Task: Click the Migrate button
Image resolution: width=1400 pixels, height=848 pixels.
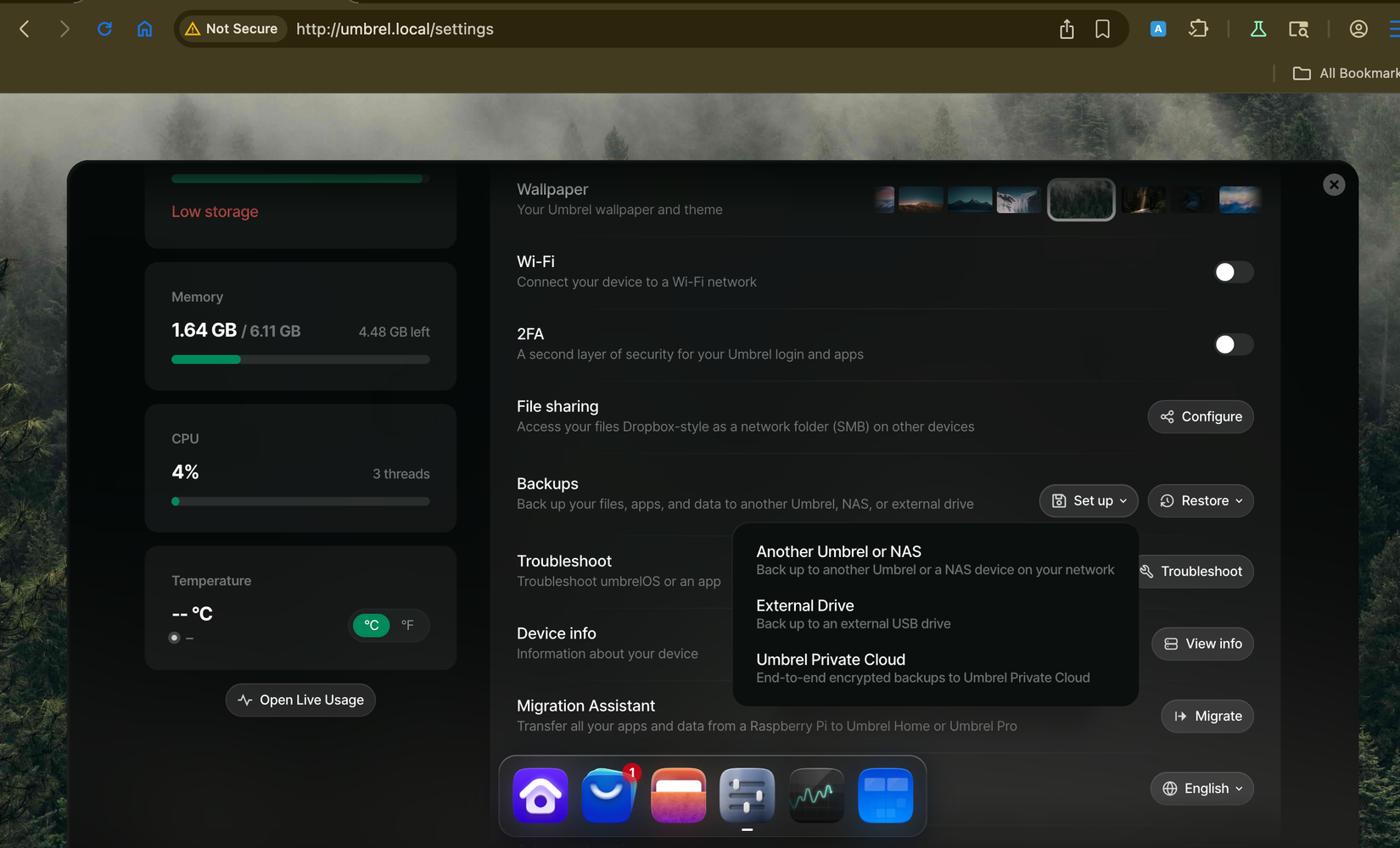Action: pos(1207,717)
